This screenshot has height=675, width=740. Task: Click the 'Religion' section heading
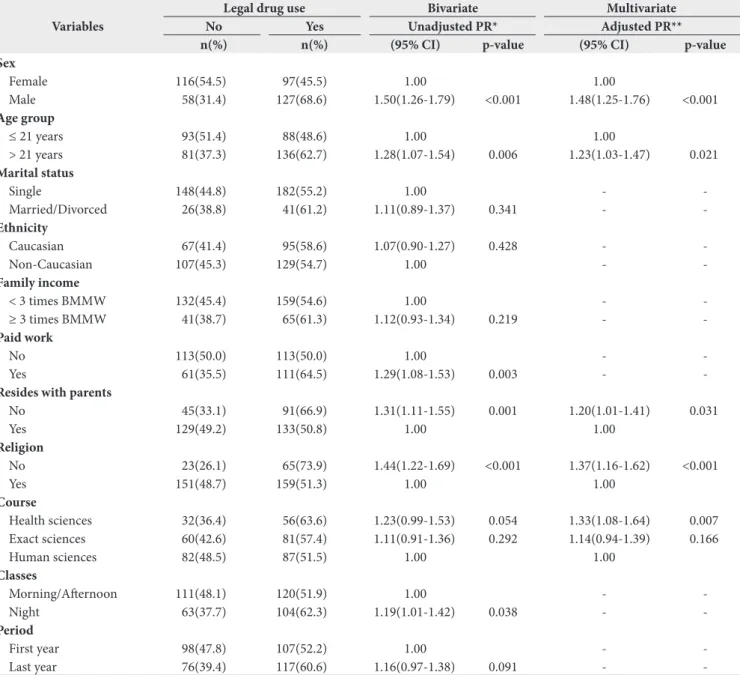[x=22, y=447]
